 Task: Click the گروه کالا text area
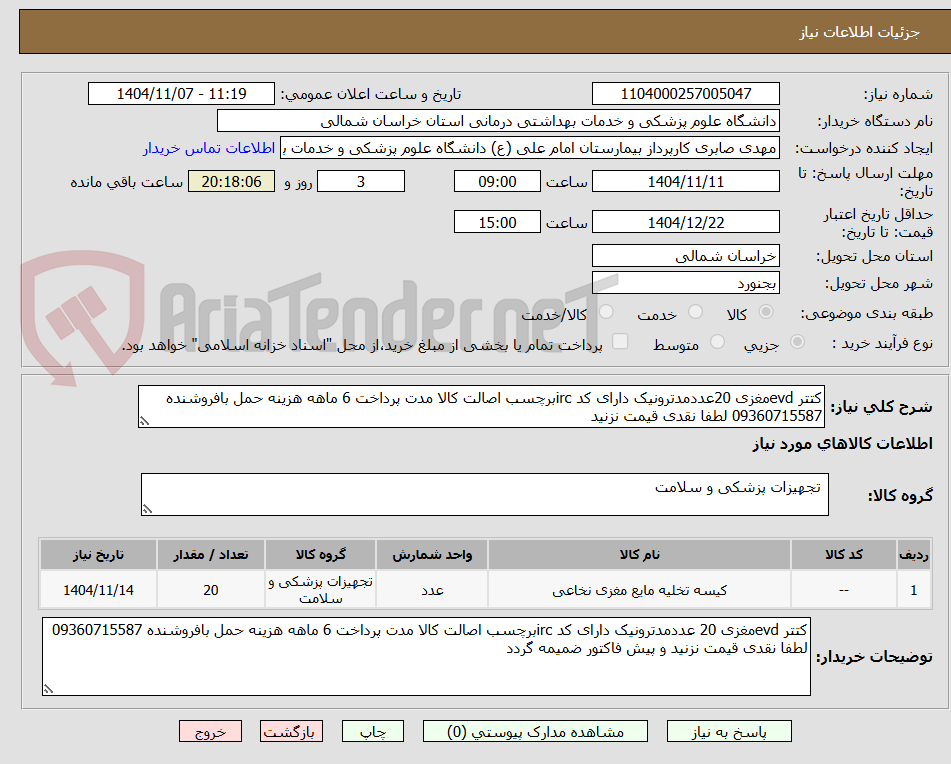pos(485,495)
